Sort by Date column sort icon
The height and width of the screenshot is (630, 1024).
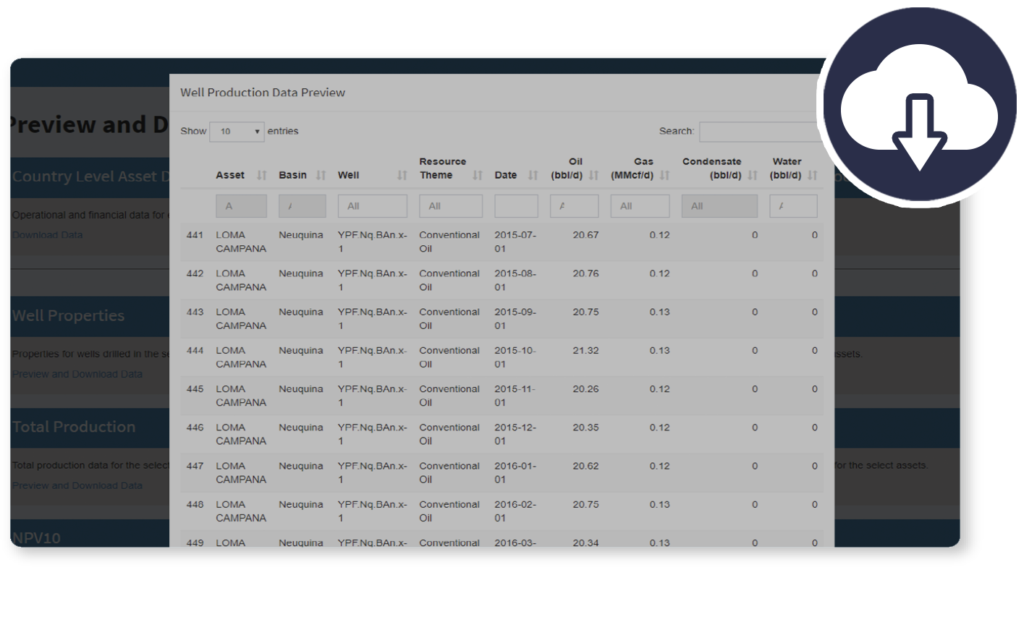[x=533, y=176]
